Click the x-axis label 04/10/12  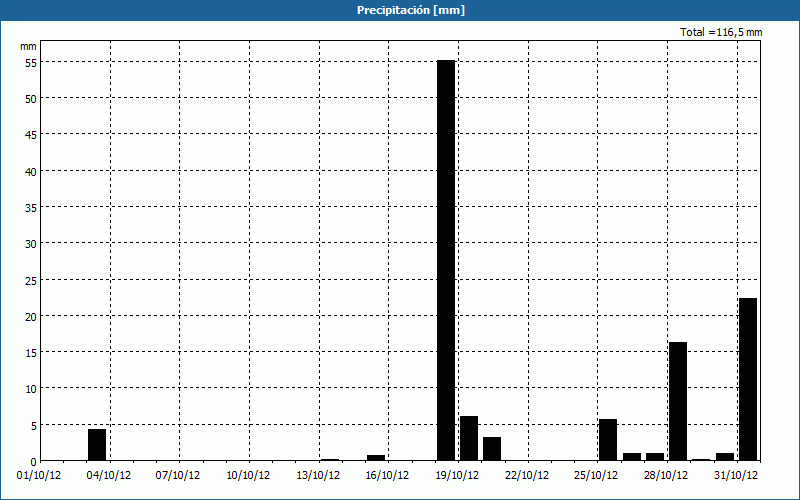[x=109, y=476]
